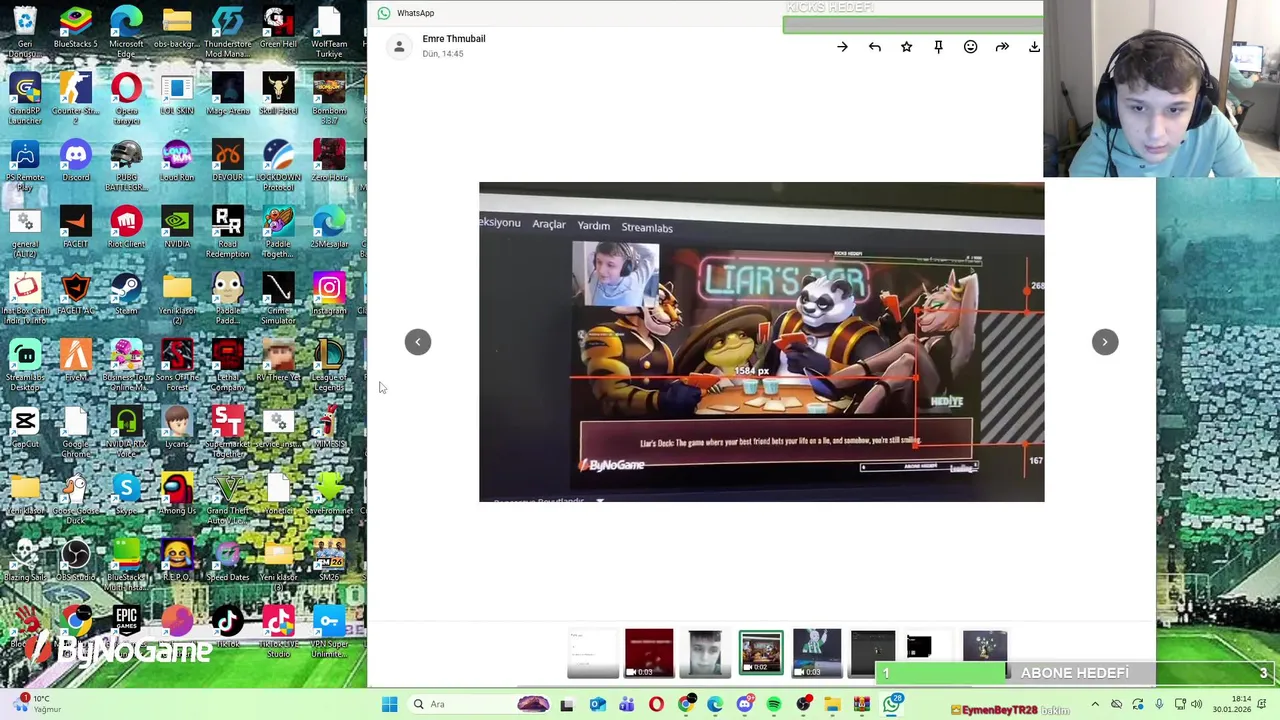This screenshot has width=1280, height=720.
Task: Open the emoji reaction smiley icon
Action: (970, 47)
